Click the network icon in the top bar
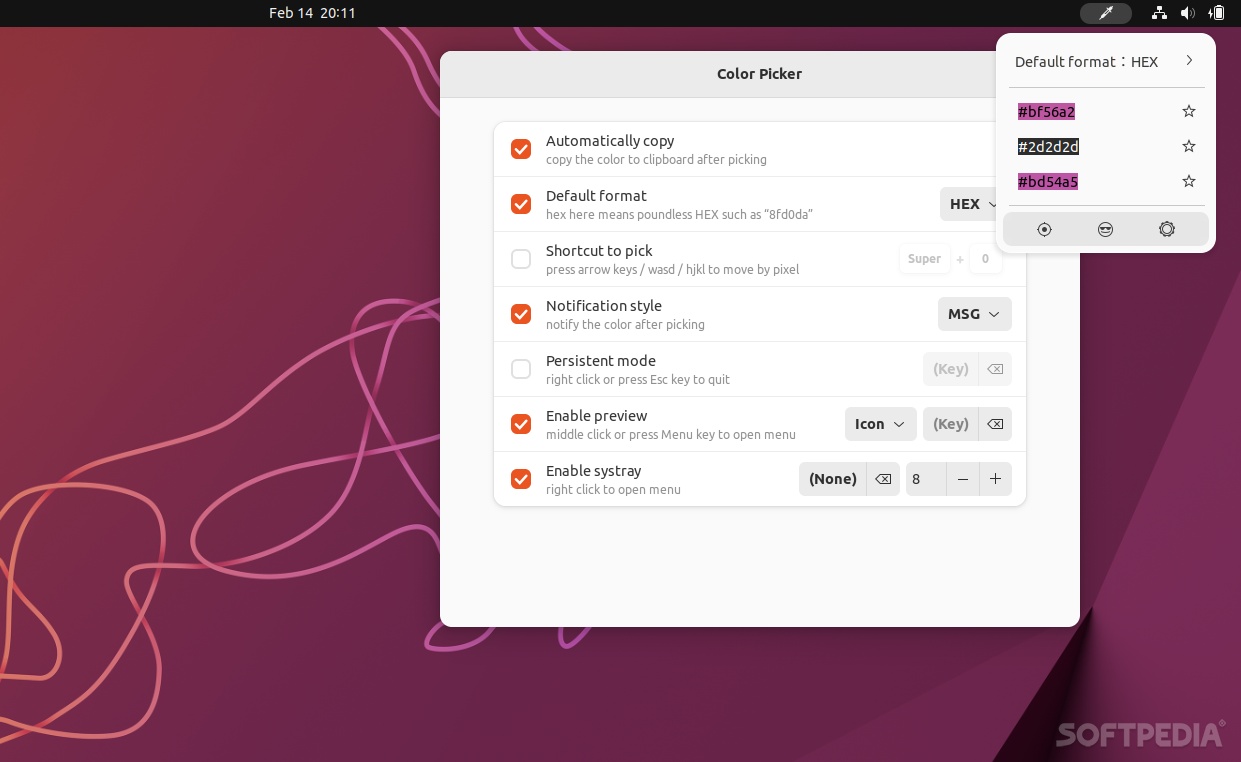The width and height of the screenshot is (1241, 762). click(x=1159, y=13)
